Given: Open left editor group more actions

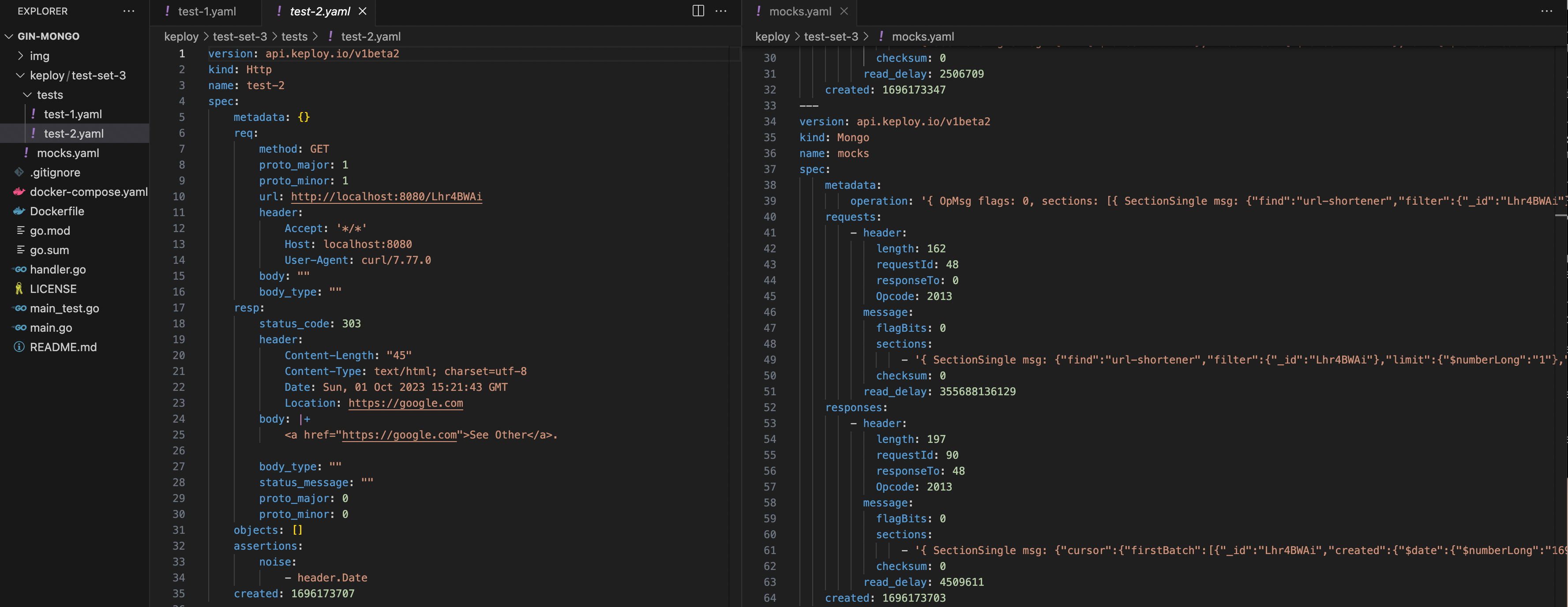Looking at the screenshot, I should click(x=721, y=11).
